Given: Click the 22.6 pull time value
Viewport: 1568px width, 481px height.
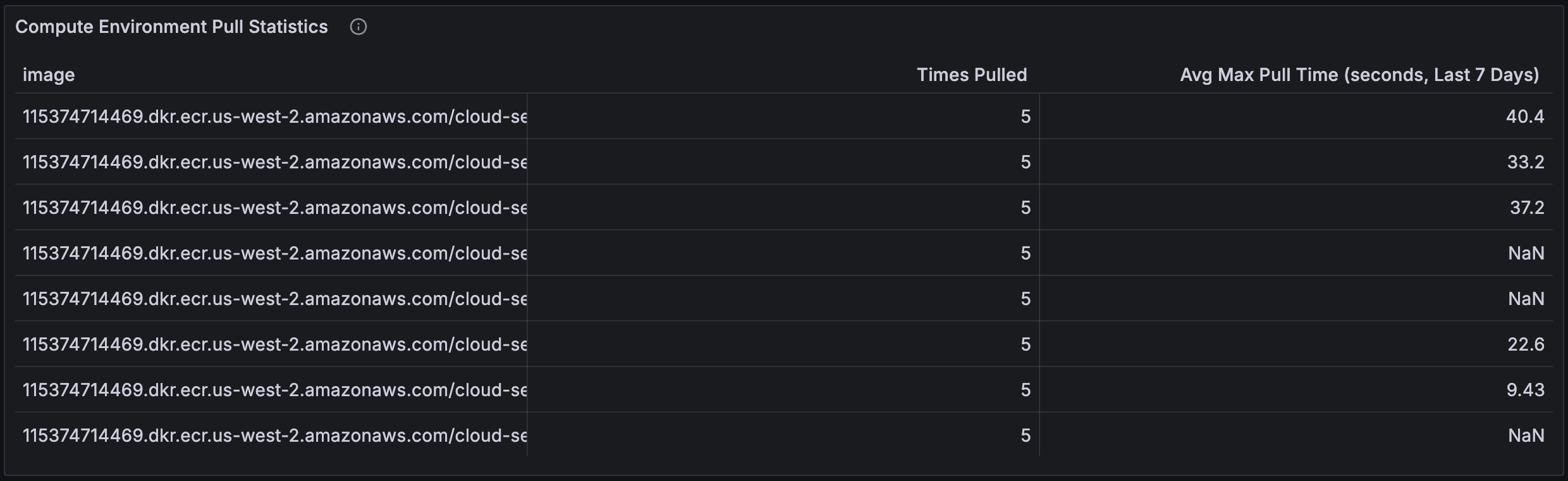Looking at the screenshot, I should click(x=1526, y=344).
